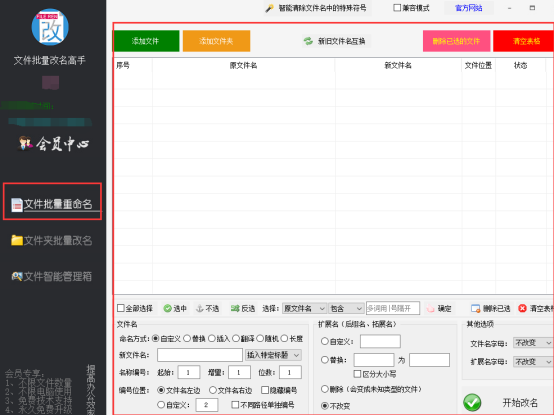Click the red 清空表格 button
This screenshot has height=416, width=554.
524,41
